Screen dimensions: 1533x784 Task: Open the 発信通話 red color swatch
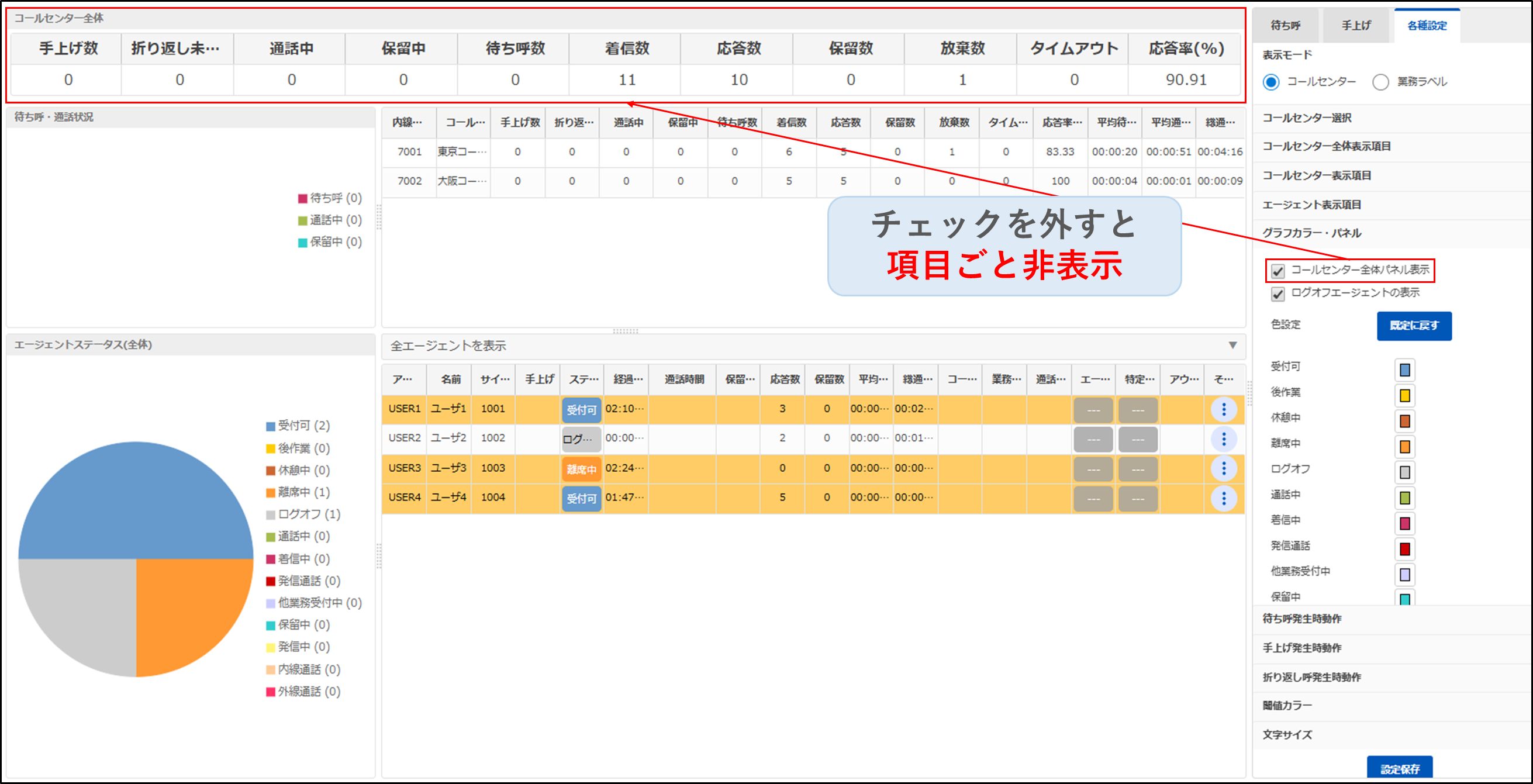[x=1404, y=549]
